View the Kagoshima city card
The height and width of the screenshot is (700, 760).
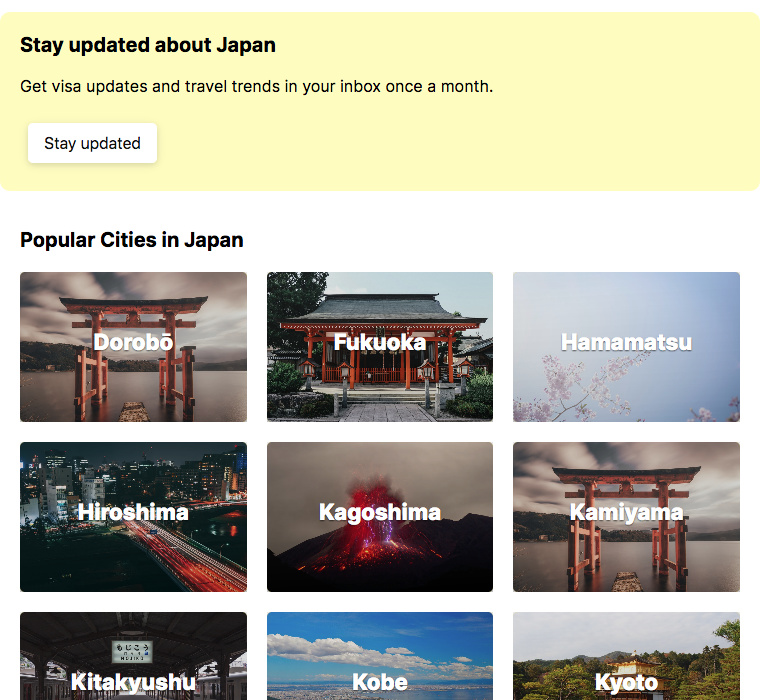coord(380,517)
